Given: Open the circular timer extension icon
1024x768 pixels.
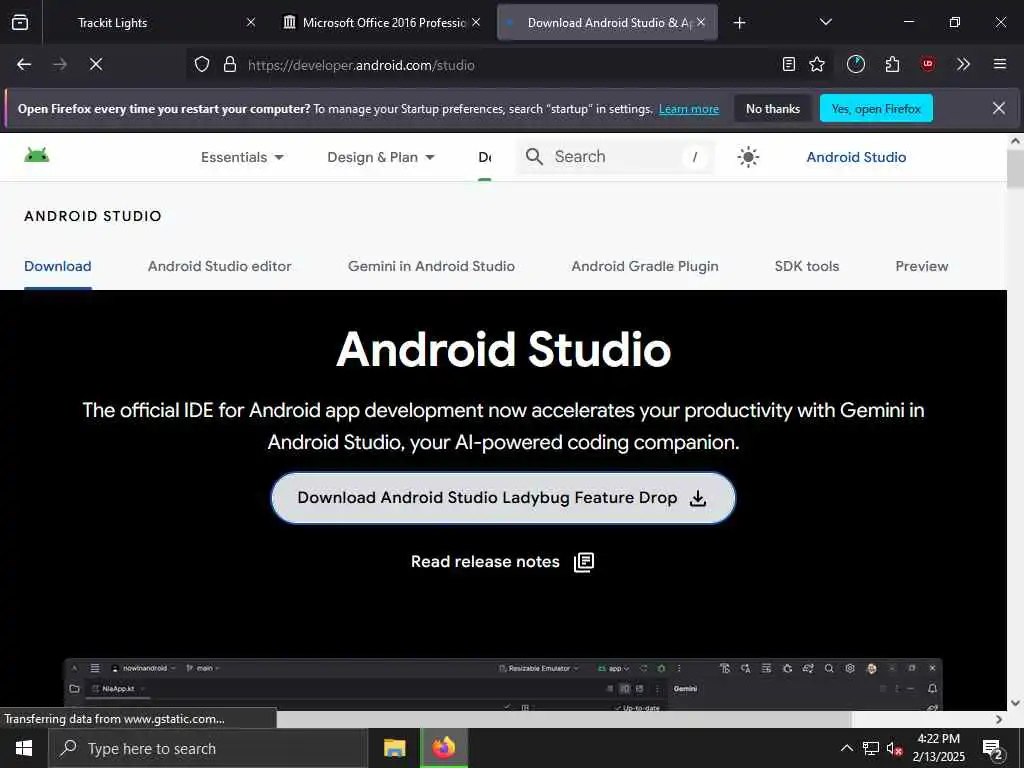Looking at the screenshot, I should (x=856, y=64).
